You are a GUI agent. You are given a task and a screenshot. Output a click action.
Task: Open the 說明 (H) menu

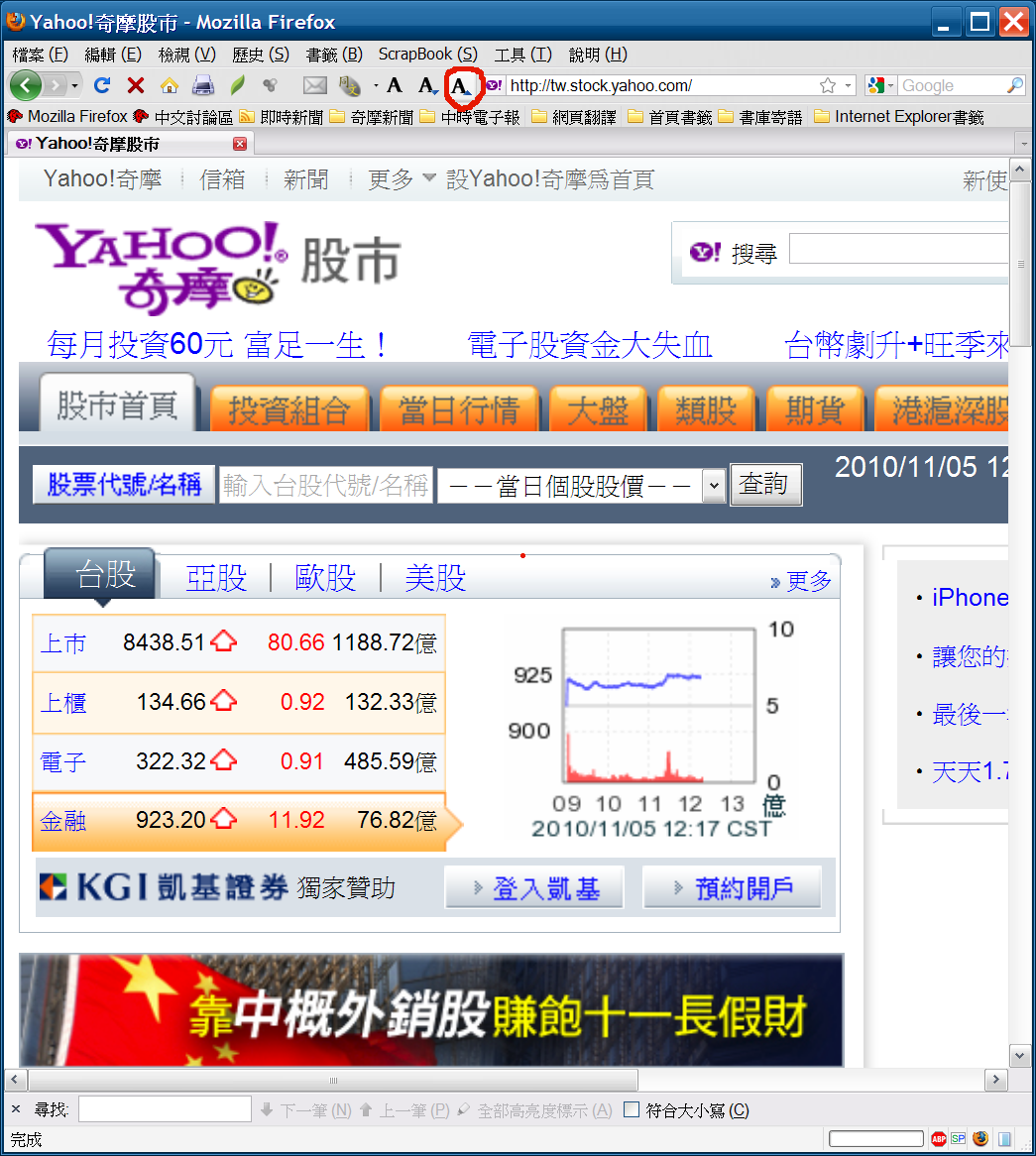(598, 55)
